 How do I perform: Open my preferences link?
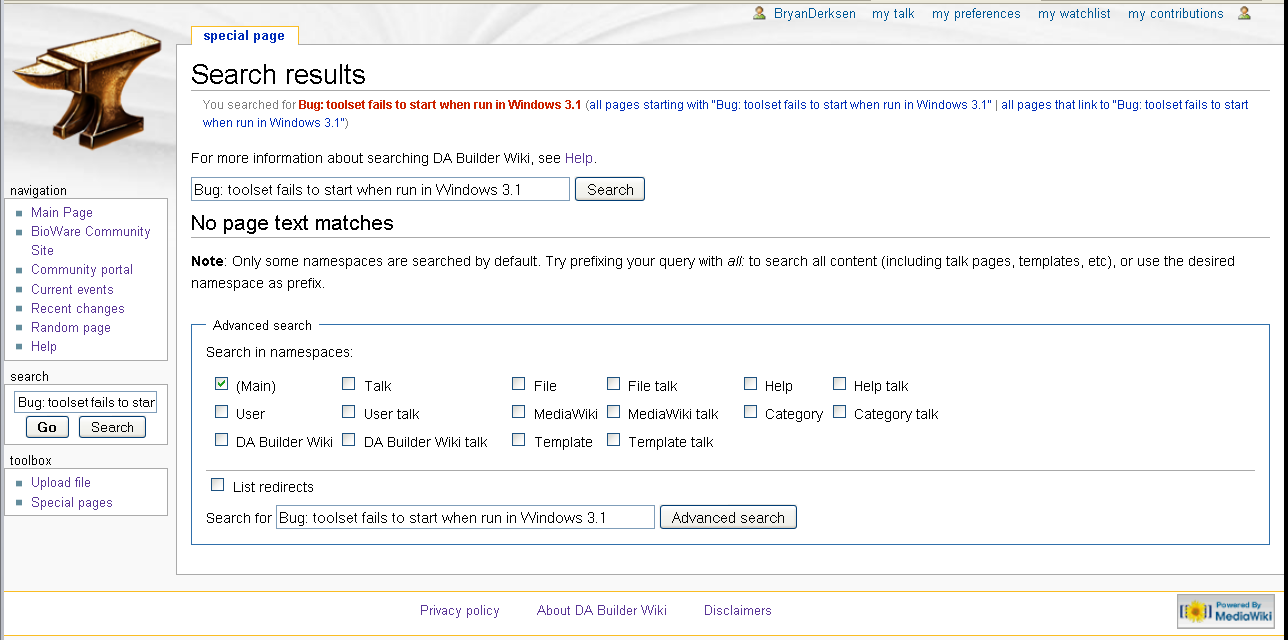coord(976,14)
